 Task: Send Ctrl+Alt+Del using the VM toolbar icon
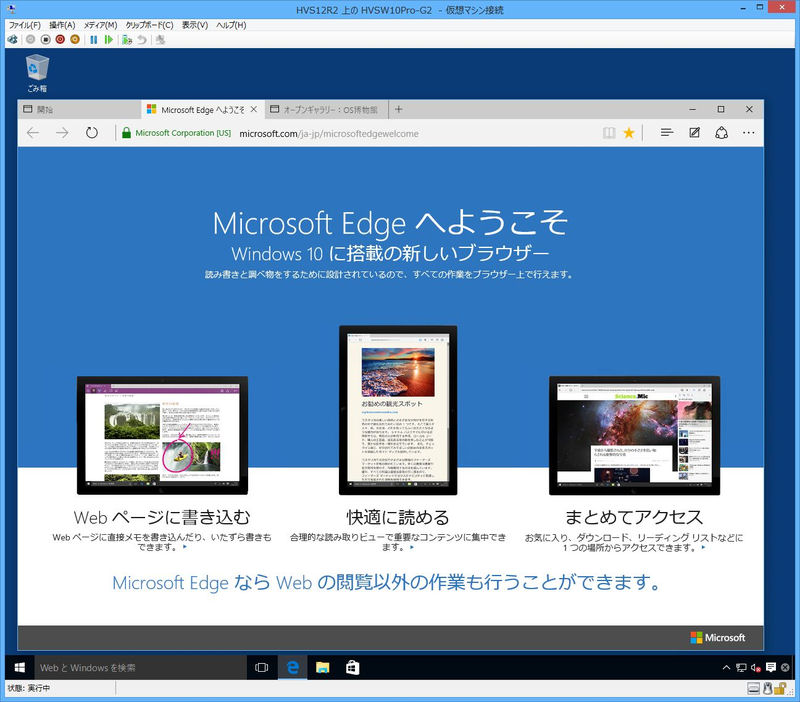tap(12, 39)
